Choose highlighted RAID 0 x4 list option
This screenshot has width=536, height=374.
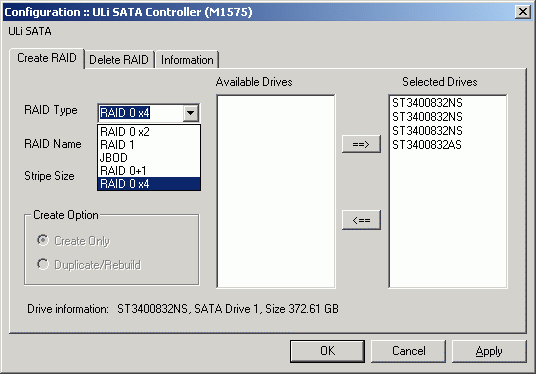click(149, 184)
